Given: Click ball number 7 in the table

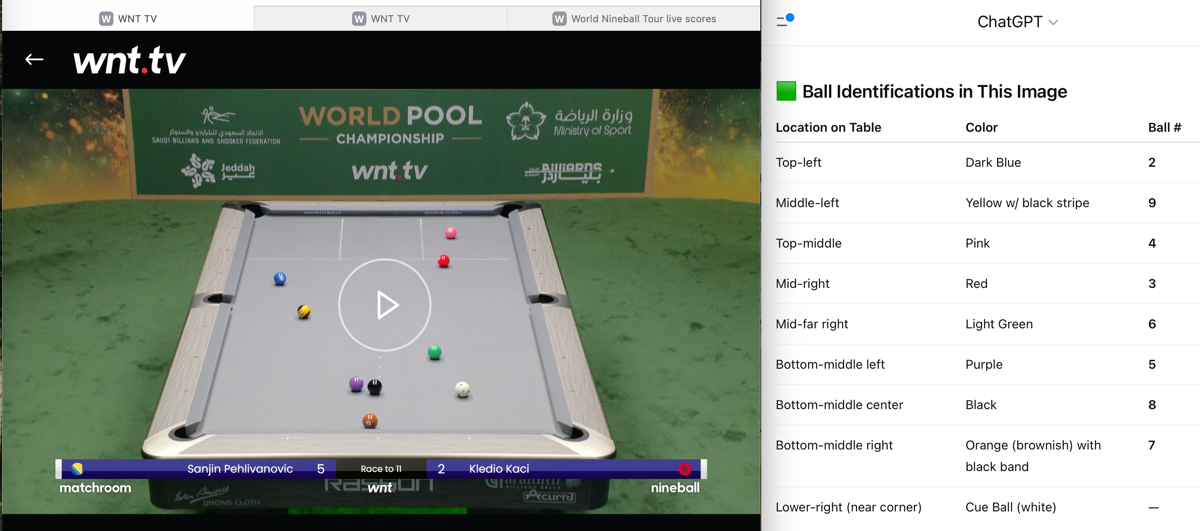Looking at the screenshot, I should (1152, 445).
